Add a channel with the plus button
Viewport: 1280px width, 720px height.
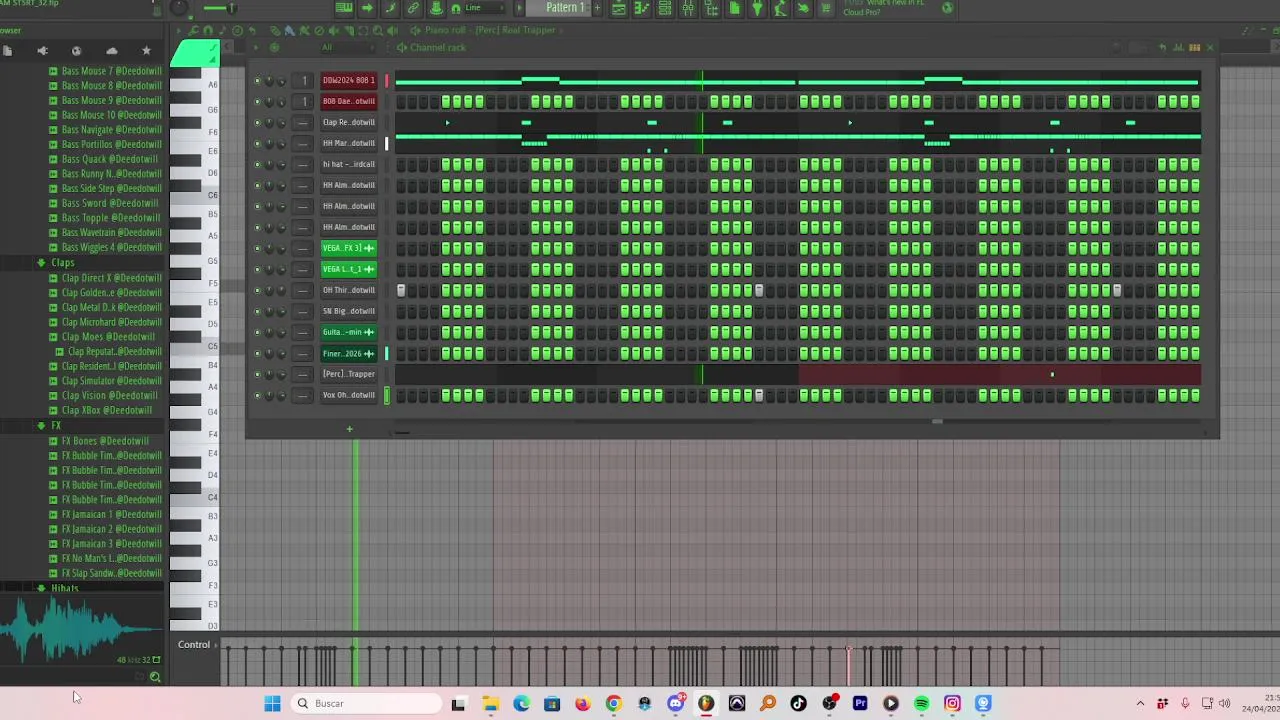[x=349, y=429]
